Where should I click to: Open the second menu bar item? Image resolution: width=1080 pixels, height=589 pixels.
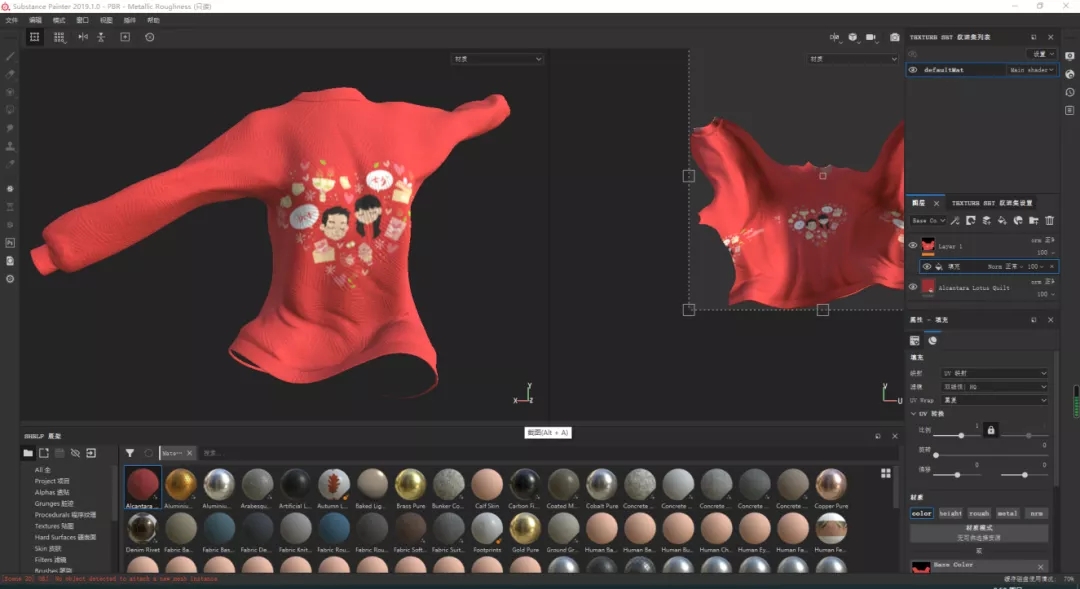35,21
